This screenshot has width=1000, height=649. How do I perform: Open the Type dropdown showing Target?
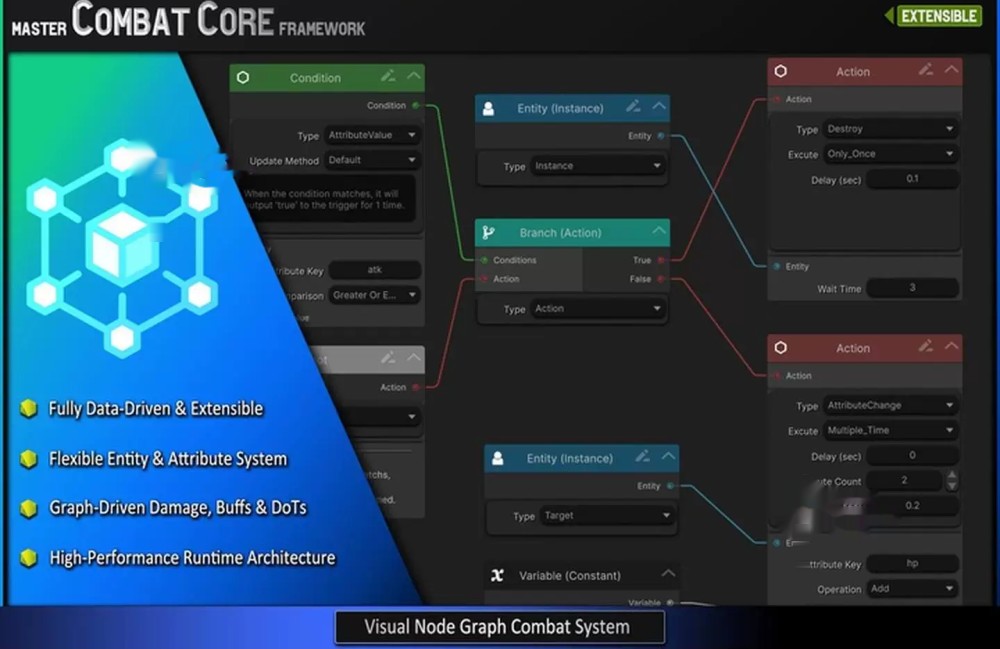[x=607, y=516]
